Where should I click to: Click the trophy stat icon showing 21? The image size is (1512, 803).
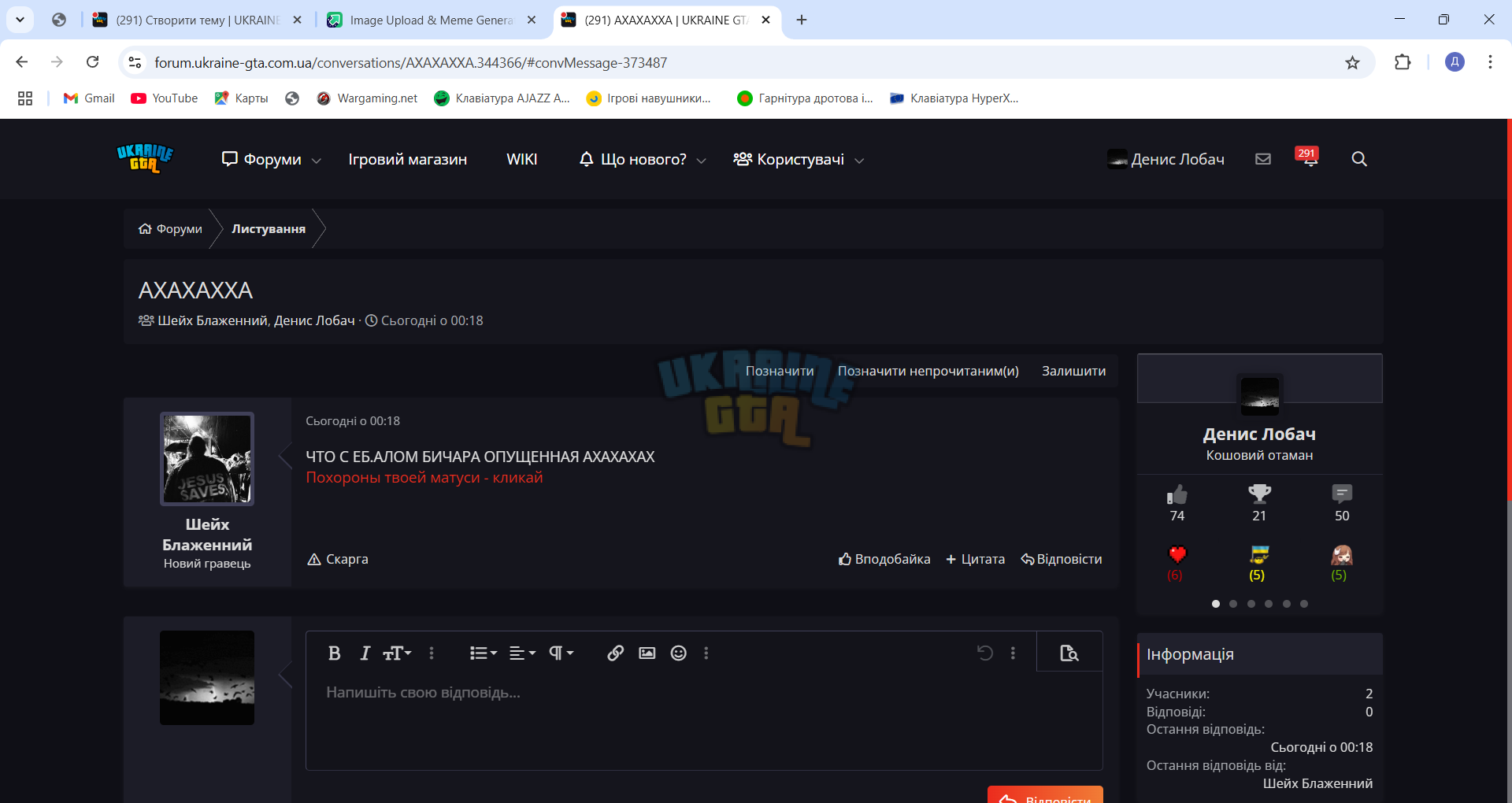[1260, 494]
